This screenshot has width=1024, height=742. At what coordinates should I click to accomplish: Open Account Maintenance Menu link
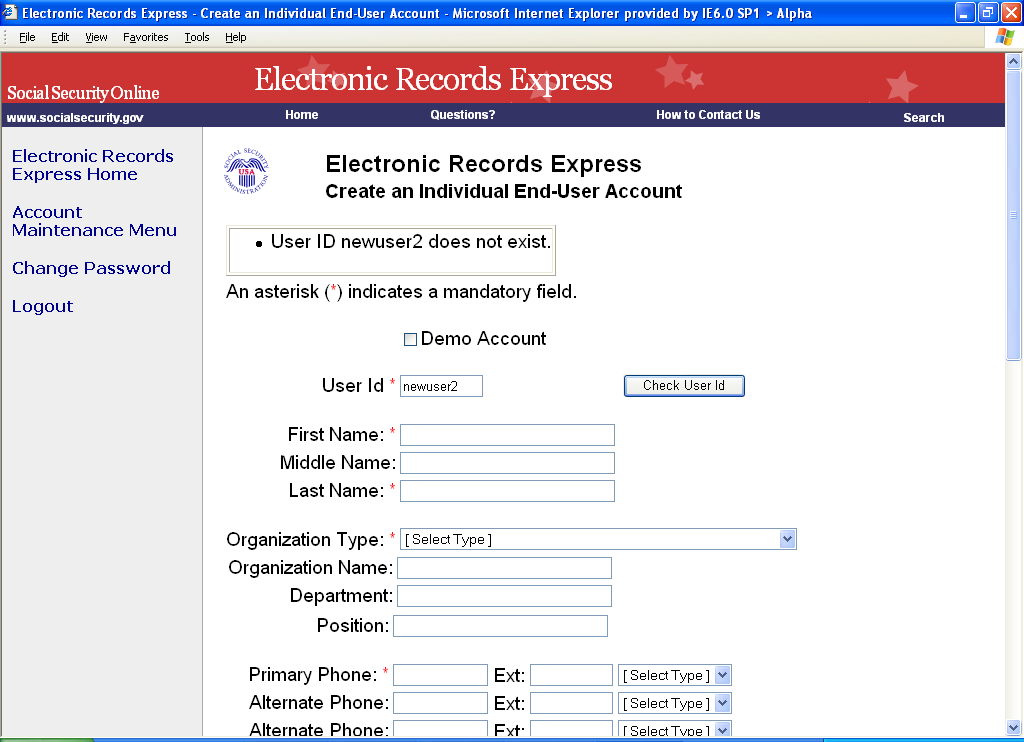94,221
